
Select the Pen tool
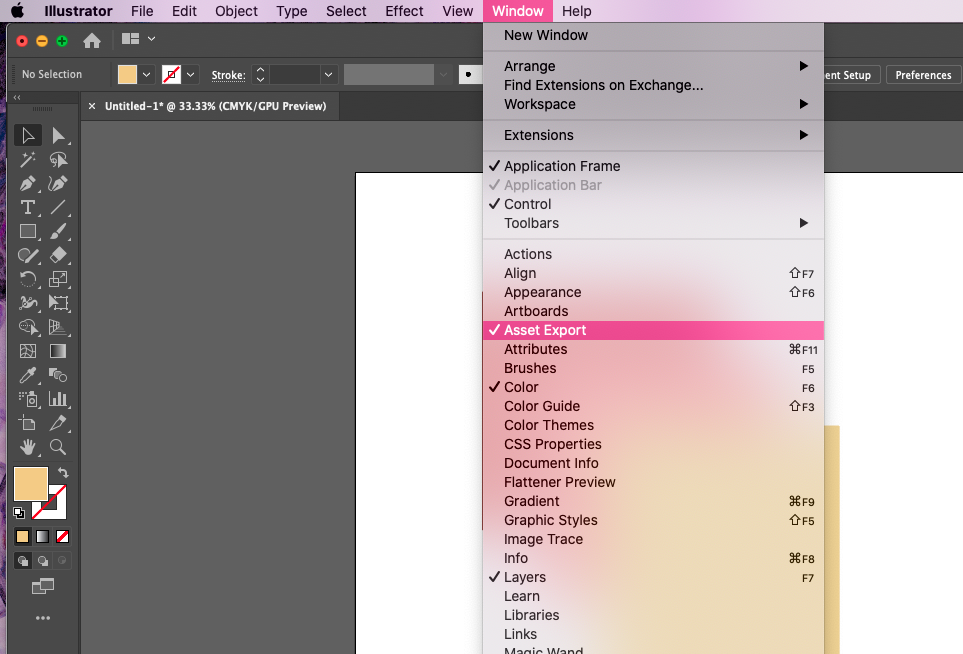(x=28, y=184)
